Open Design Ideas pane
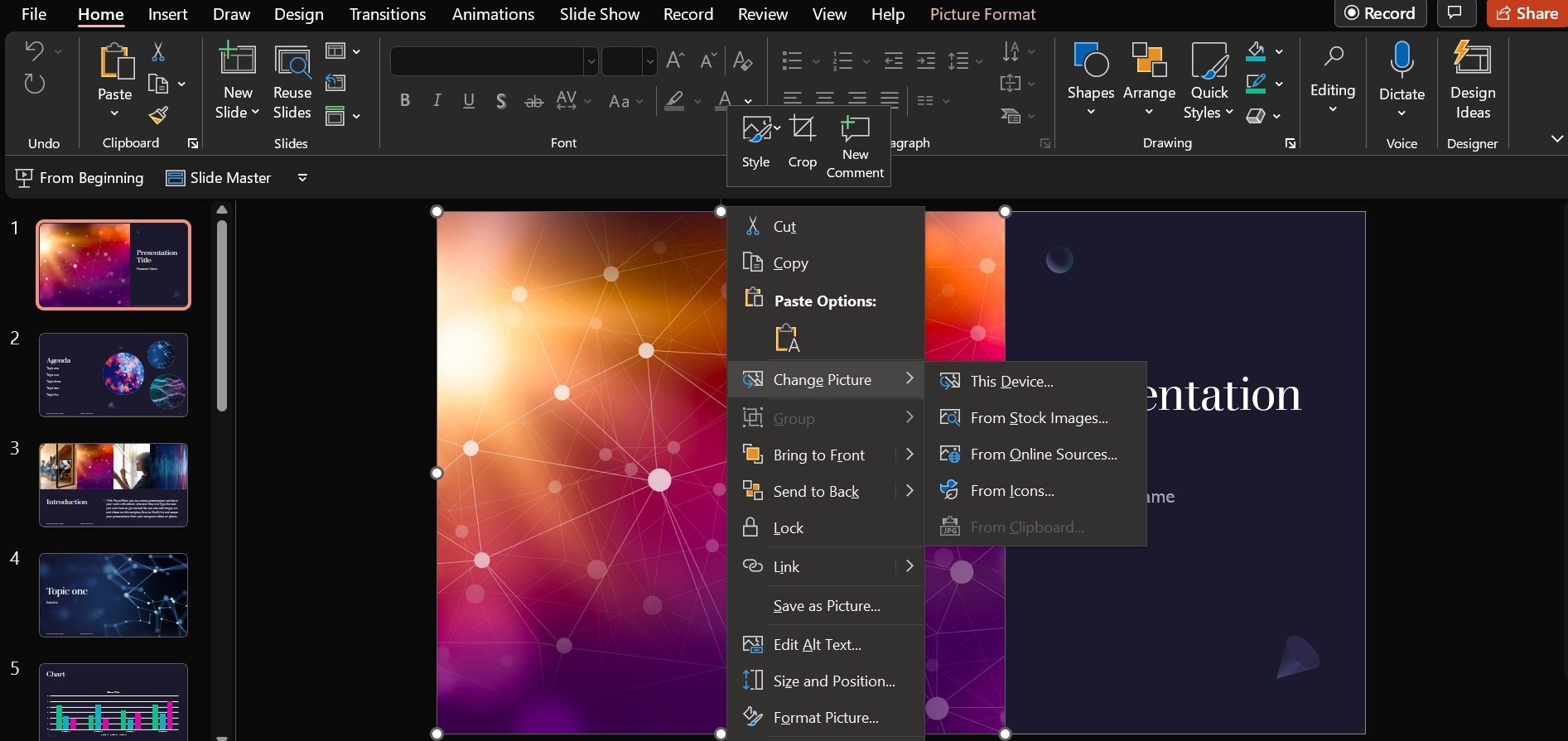 coord(1473,81)
